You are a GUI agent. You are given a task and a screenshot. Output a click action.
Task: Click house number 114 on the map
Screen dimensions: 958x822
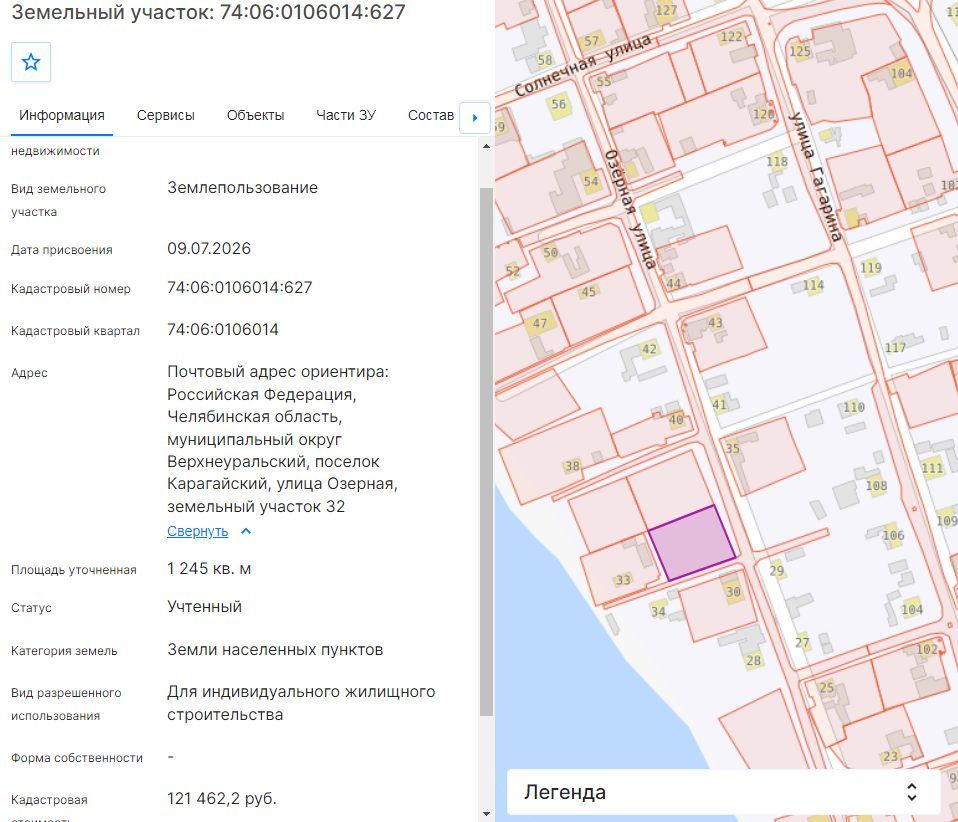[x=813, y=285]
